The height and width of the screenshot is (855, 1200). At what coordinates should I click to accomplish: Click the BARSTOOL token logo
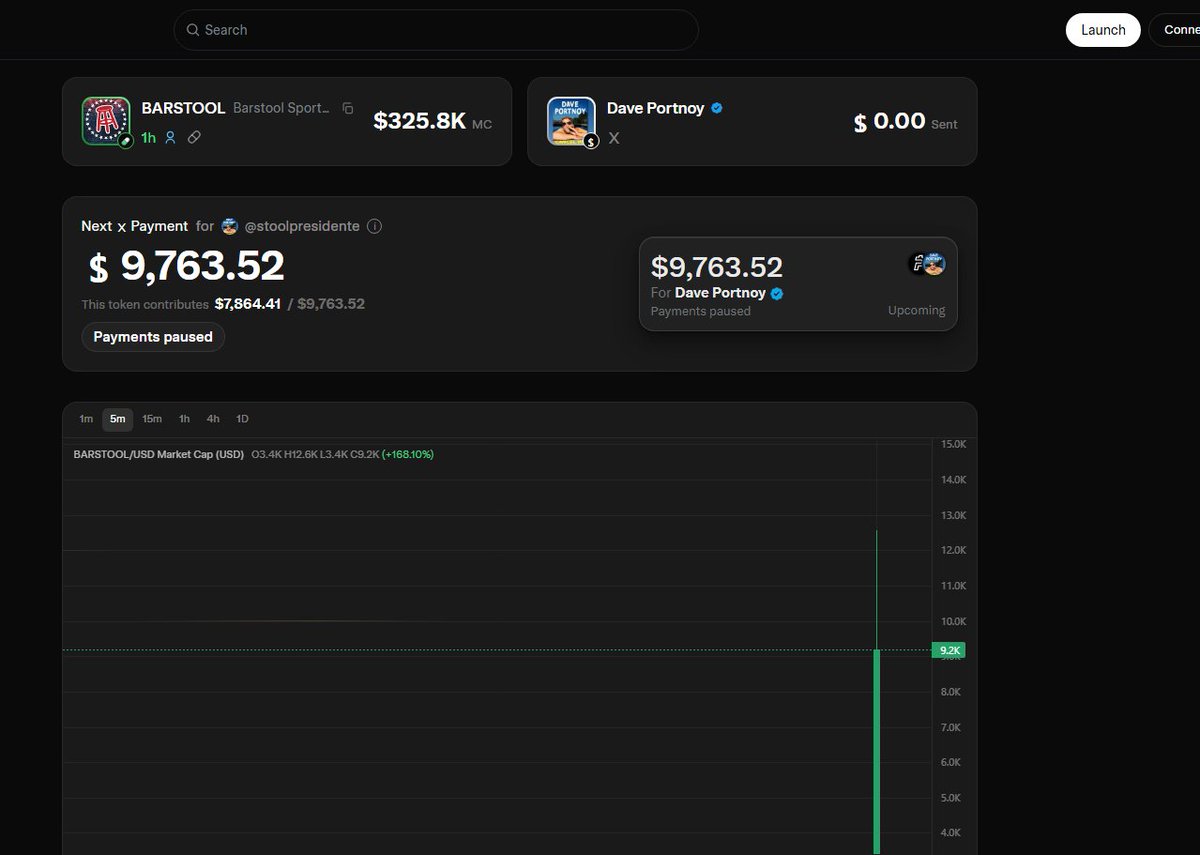coord(106,122)
